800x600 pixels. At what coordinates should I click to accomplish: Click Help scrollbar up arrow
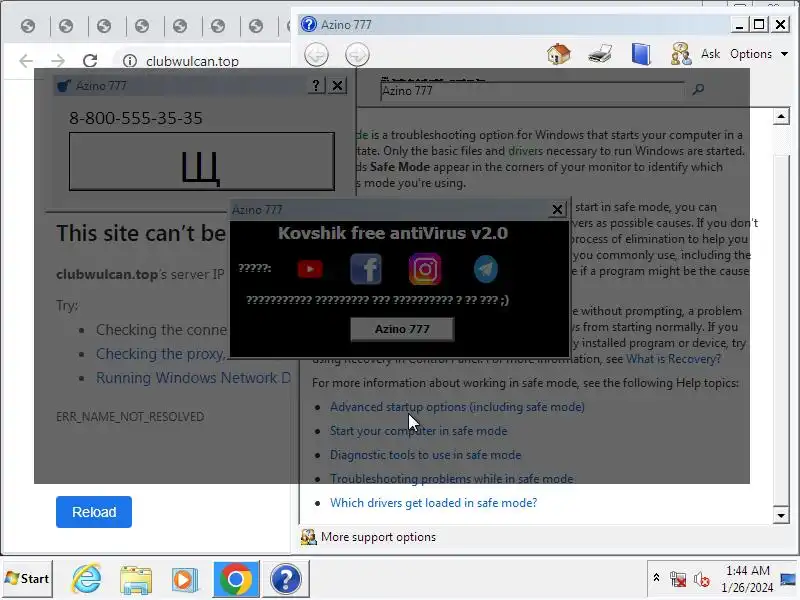click(x=781, y=116)
